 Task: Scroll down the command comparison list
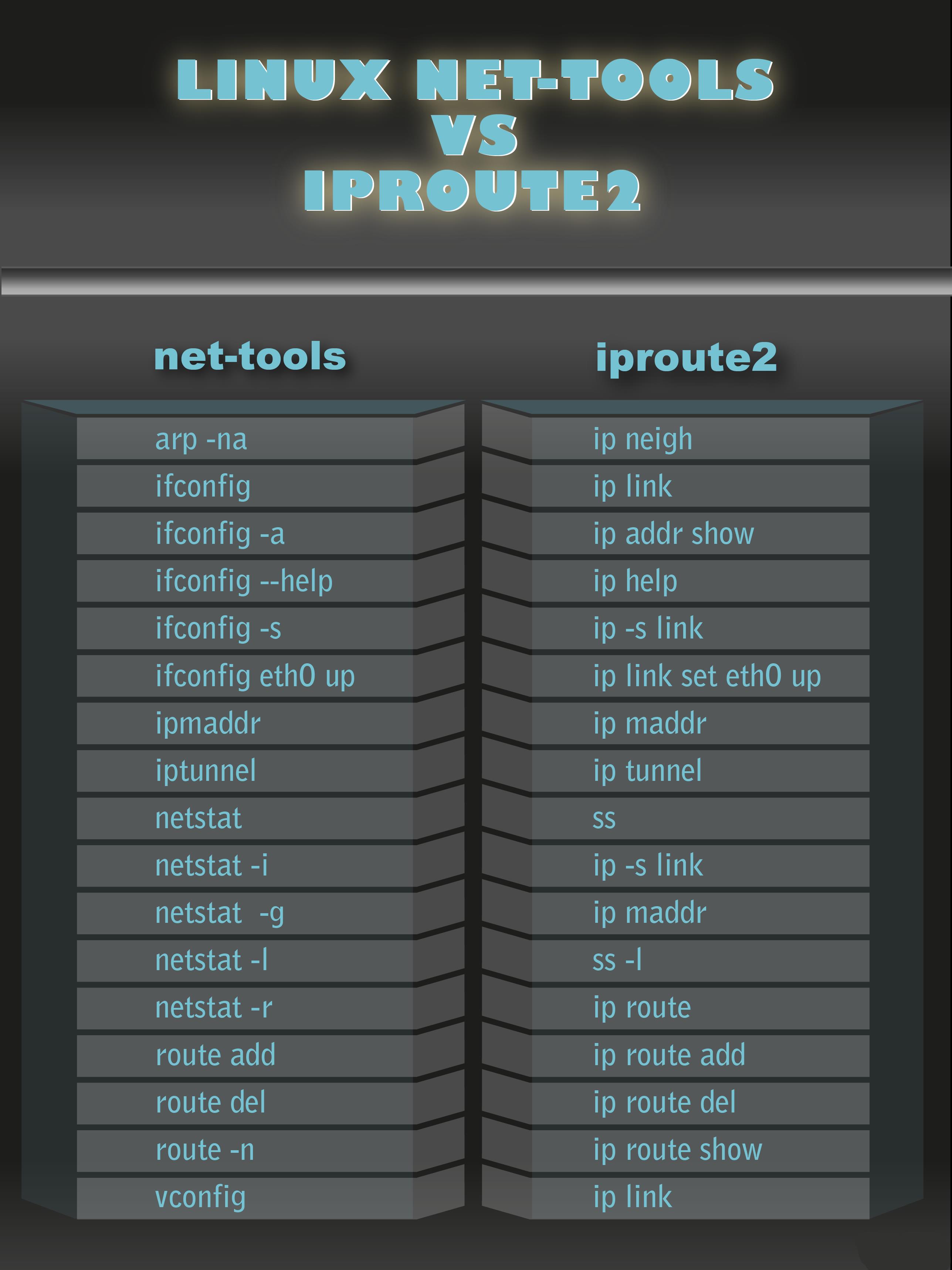(476, 1200)
